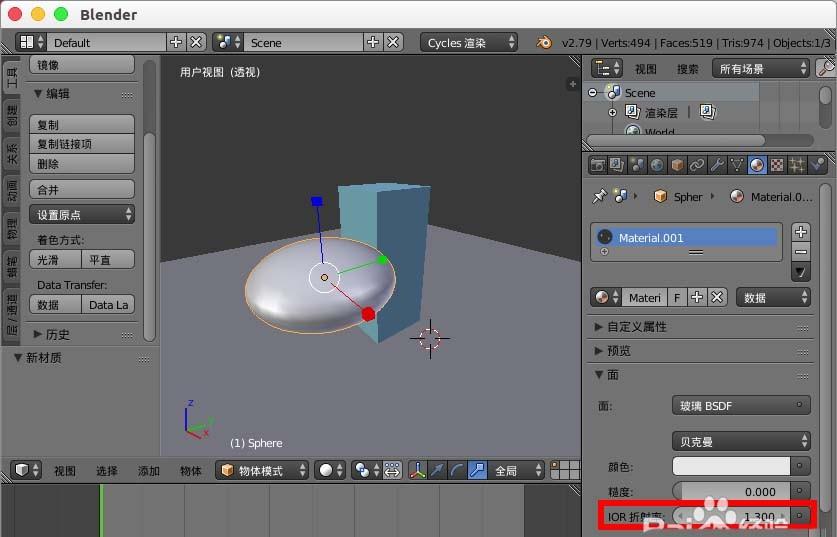Click the Data La transfer button
This screenshot has width=837, height=537.
coord(107,305)
